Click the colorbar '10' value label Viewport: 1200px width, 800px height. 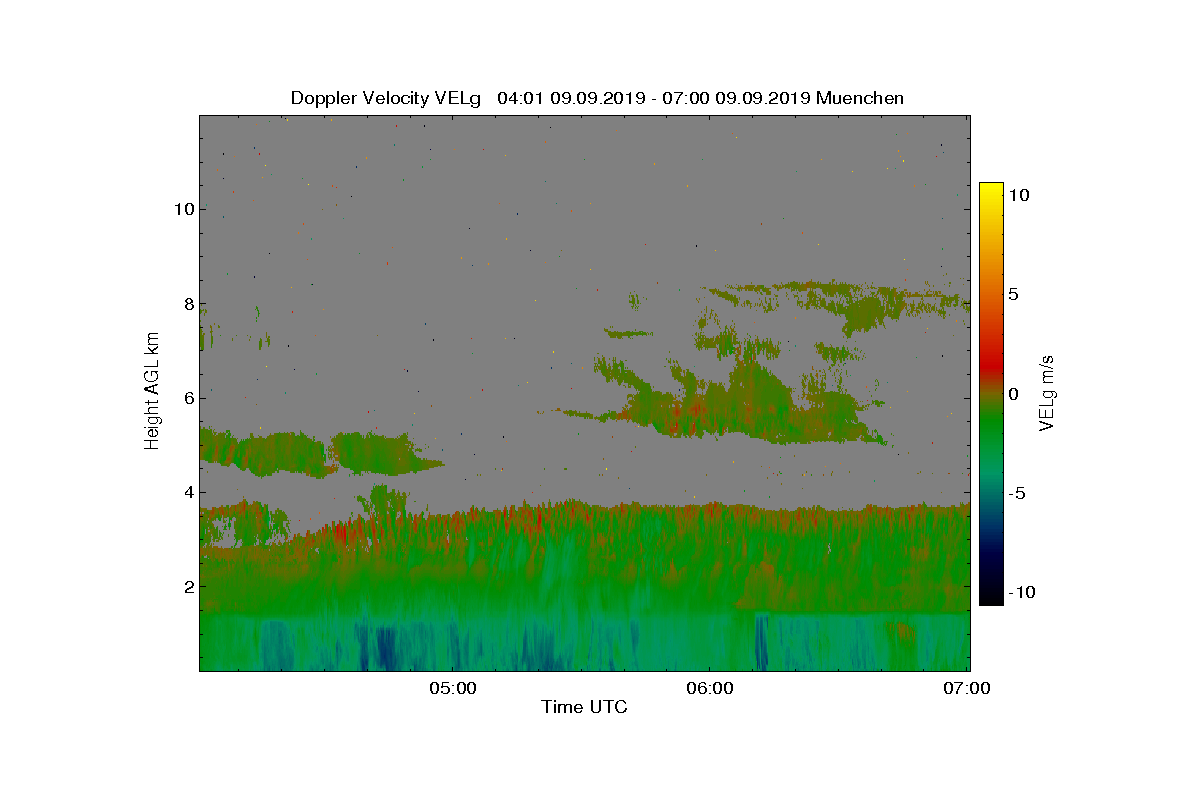[1018, 196]
